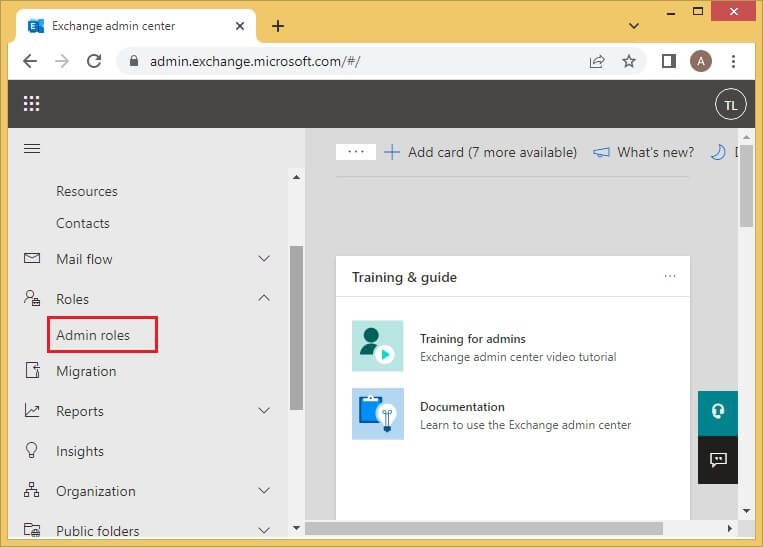The height and width of the screenshot is (547, 763).
Task: Open the feedback chat bubble button
Action: 718,460
